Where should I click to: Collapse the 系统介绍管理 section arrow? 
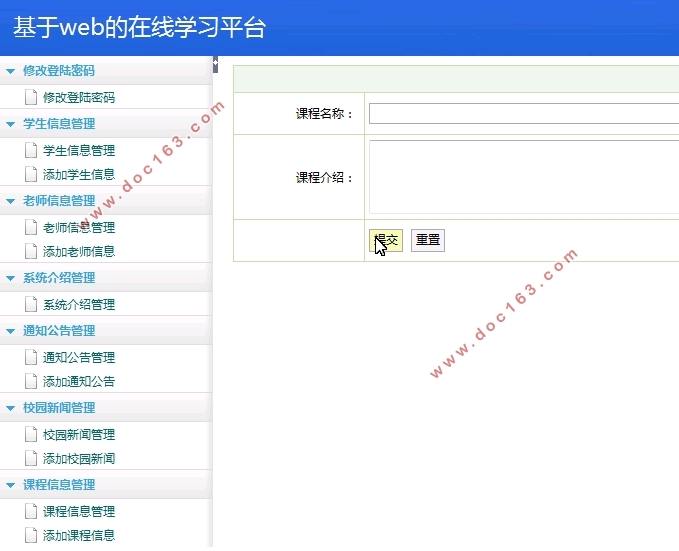(x=10, y=278)
